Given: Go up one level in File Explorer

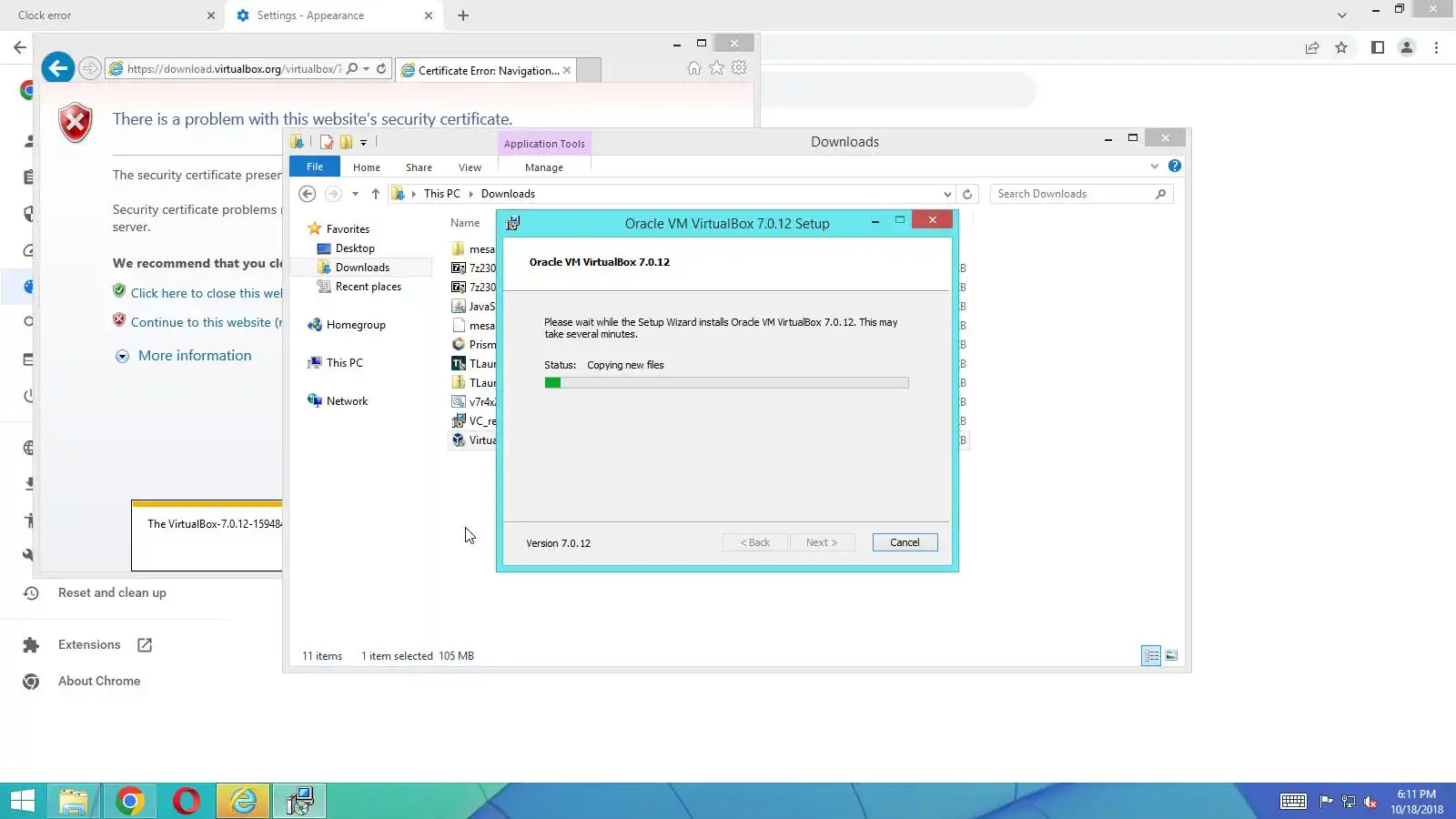Looking at the screenshot, I should (376, 194).
